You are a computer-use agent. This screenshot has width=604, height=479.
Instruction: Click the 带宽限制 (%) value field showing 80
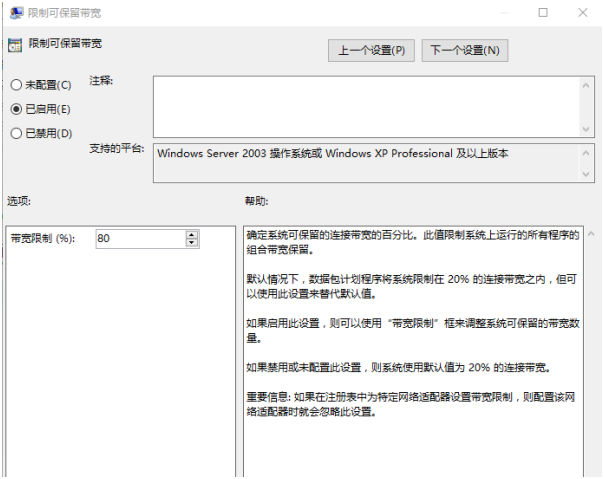tap(141, 239)
